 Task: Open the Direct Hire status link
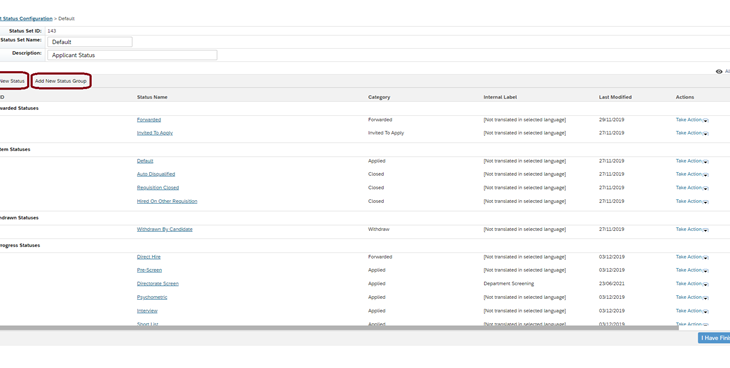coord(149,257)
